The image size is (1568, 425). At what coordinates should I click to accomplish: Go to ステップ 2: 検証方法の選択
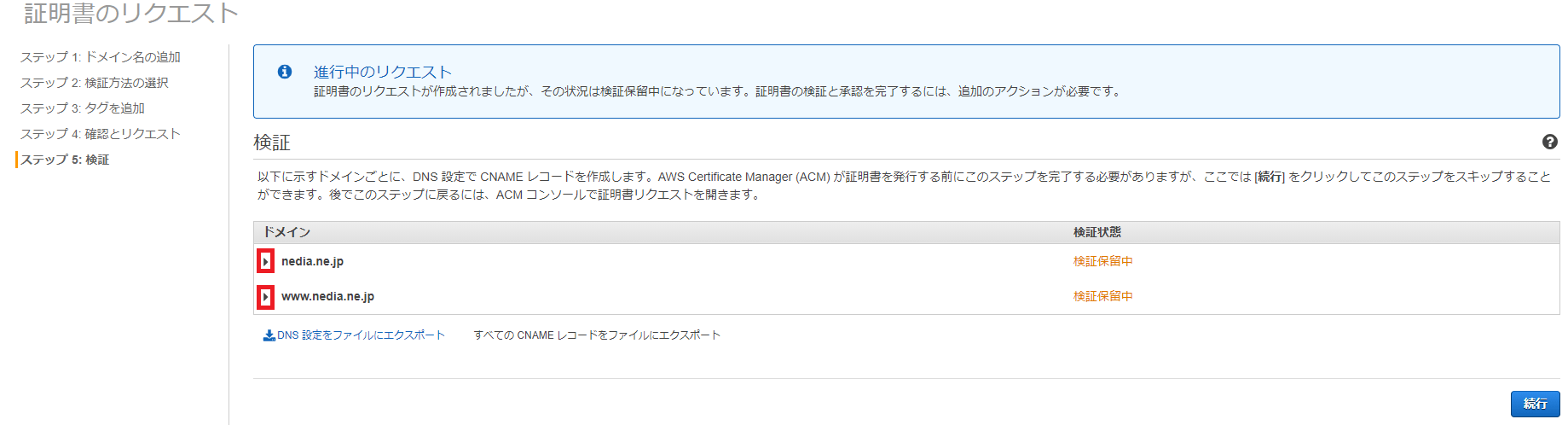(95, 83)
